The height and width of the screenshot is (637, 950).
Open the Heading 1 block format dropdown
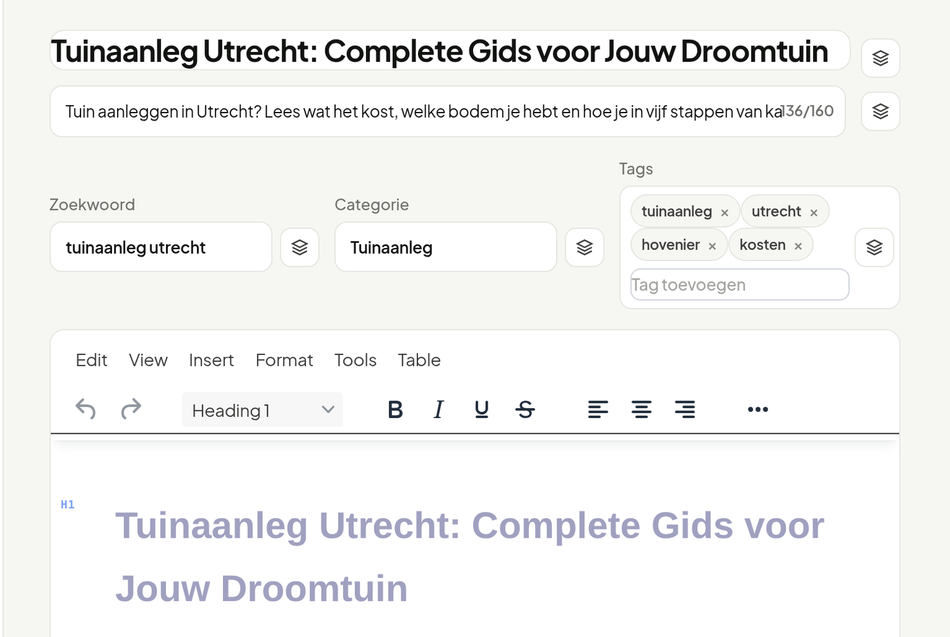262,410
